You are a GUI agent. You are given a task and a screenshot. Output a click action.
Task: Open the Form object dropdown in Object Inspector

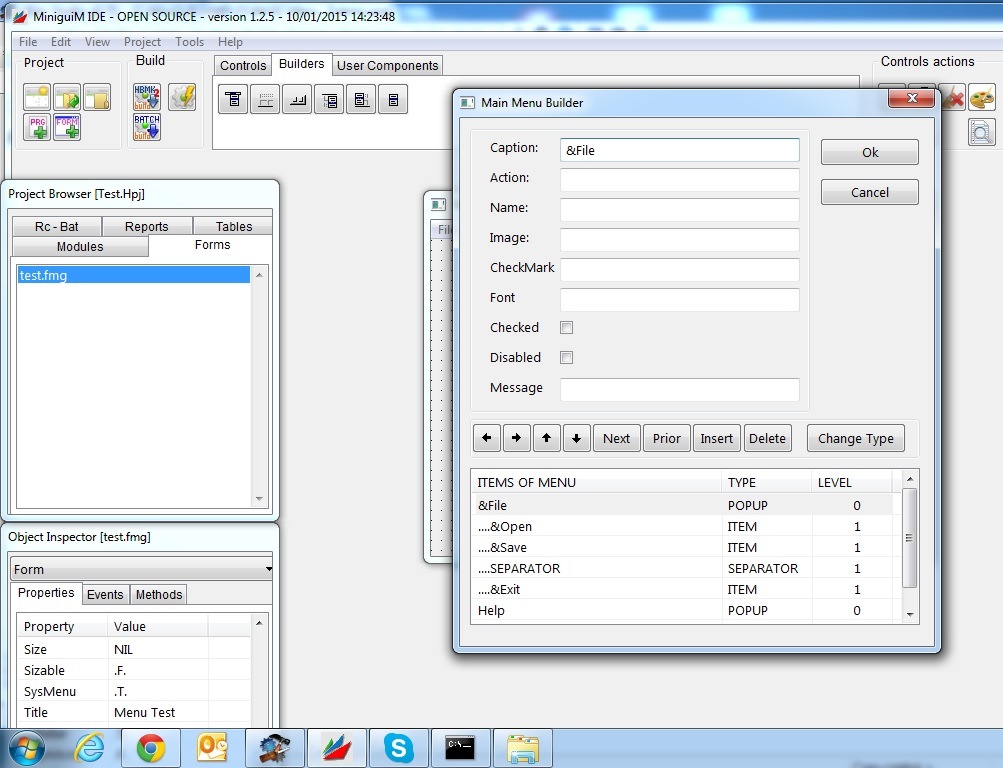tap(141, 569)
